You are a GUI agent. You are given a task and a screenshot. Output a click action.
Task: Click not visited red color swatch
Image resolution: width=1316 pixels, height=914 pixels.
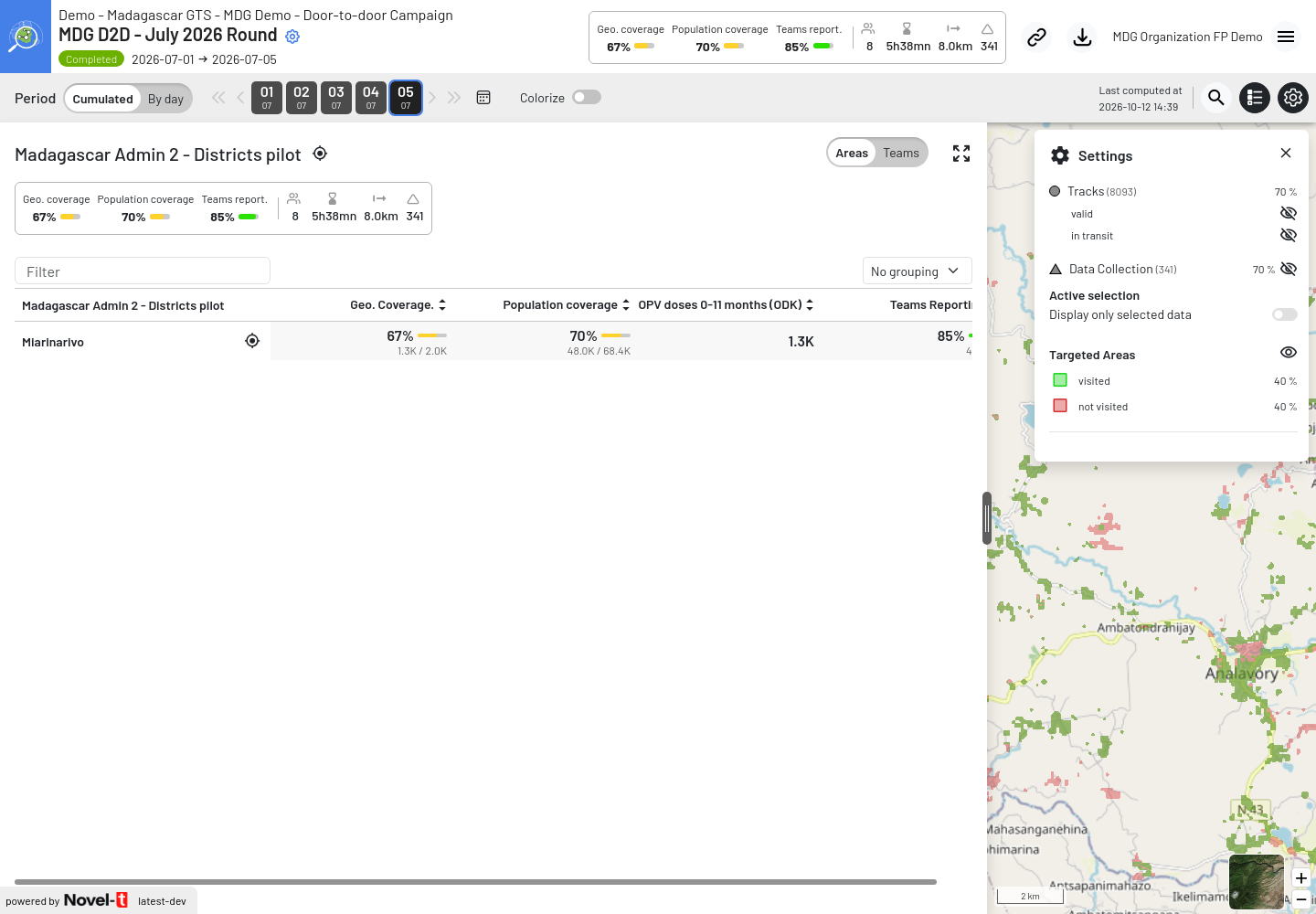point(1060,406)
